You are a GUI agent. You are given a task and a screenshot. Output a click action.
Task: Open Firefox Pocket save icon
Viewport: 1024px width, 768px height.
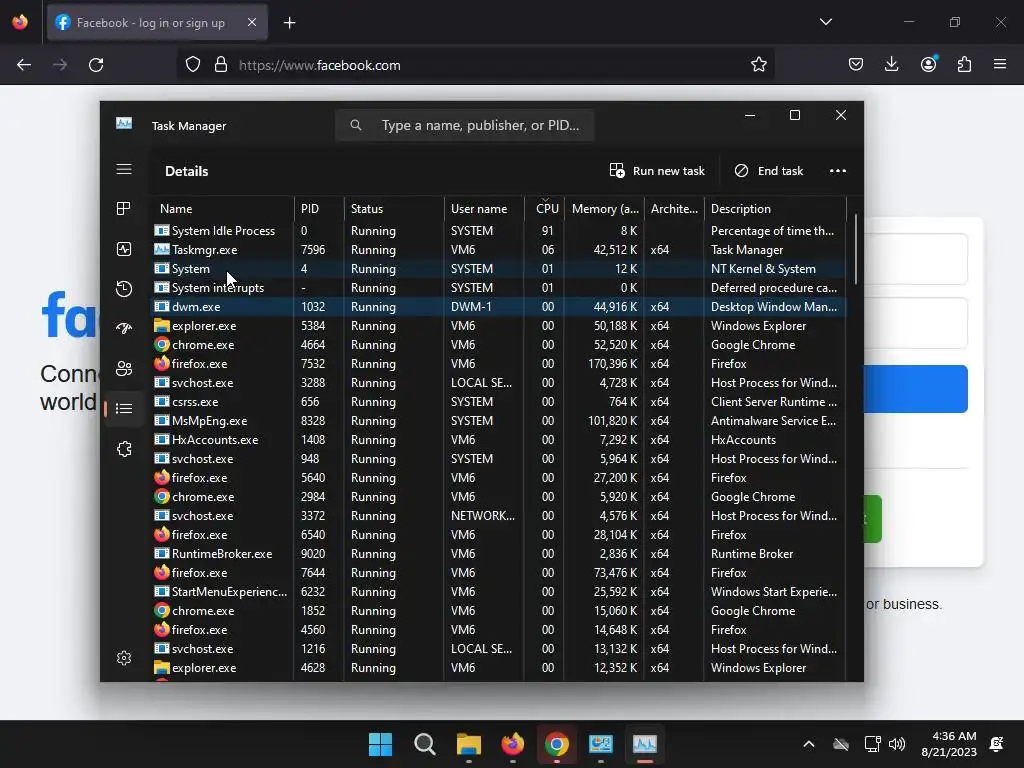pyautogui.click(x=856, y=65)
